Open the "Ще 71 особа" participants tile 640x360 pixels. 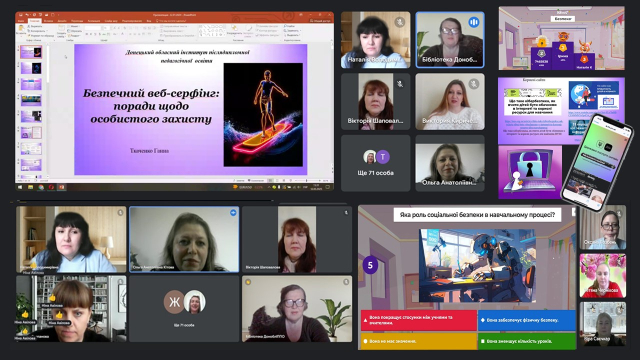click(x=376, y=163)
